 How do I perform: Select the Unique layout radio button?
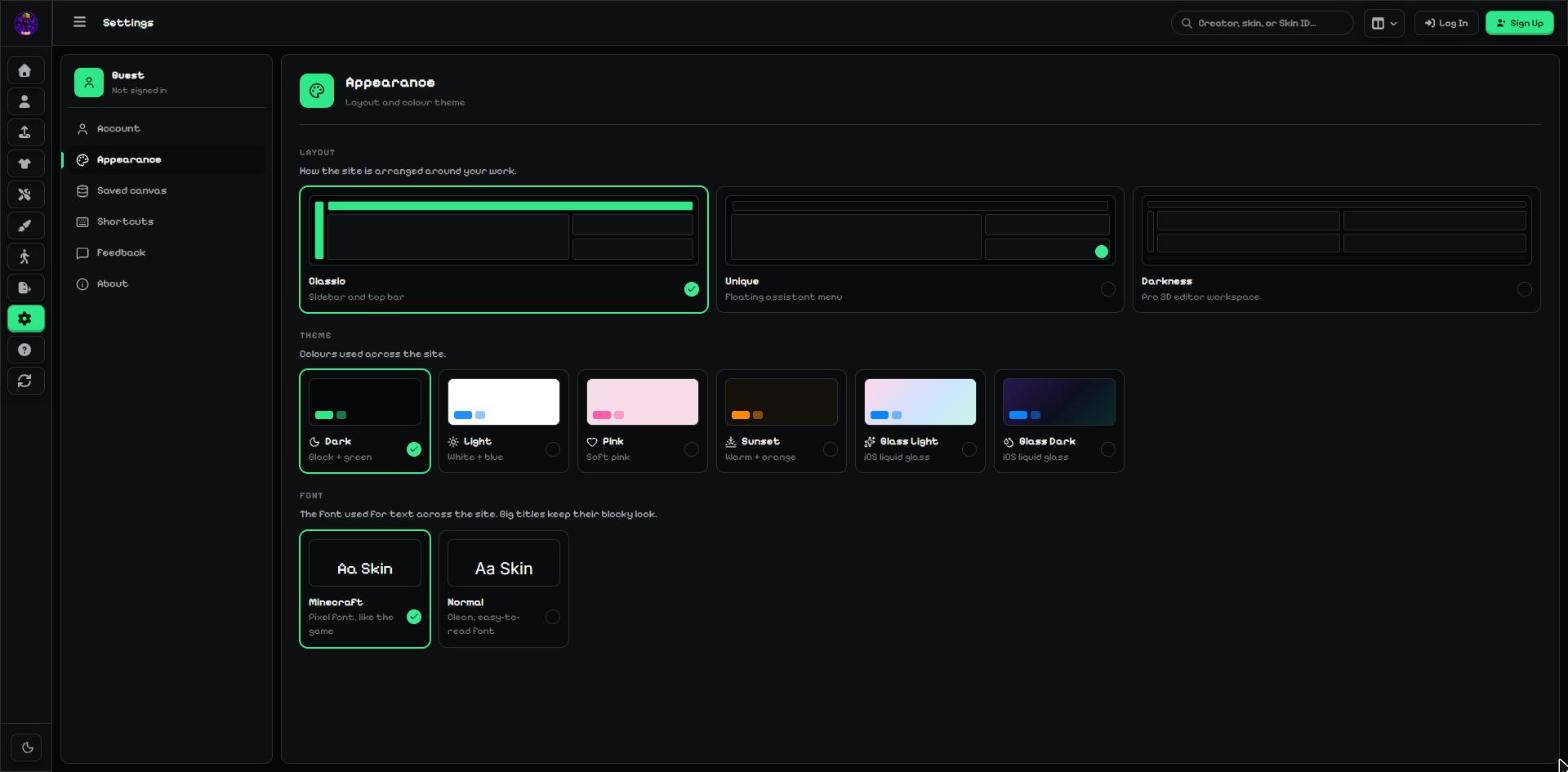[x=1108, y=289]
